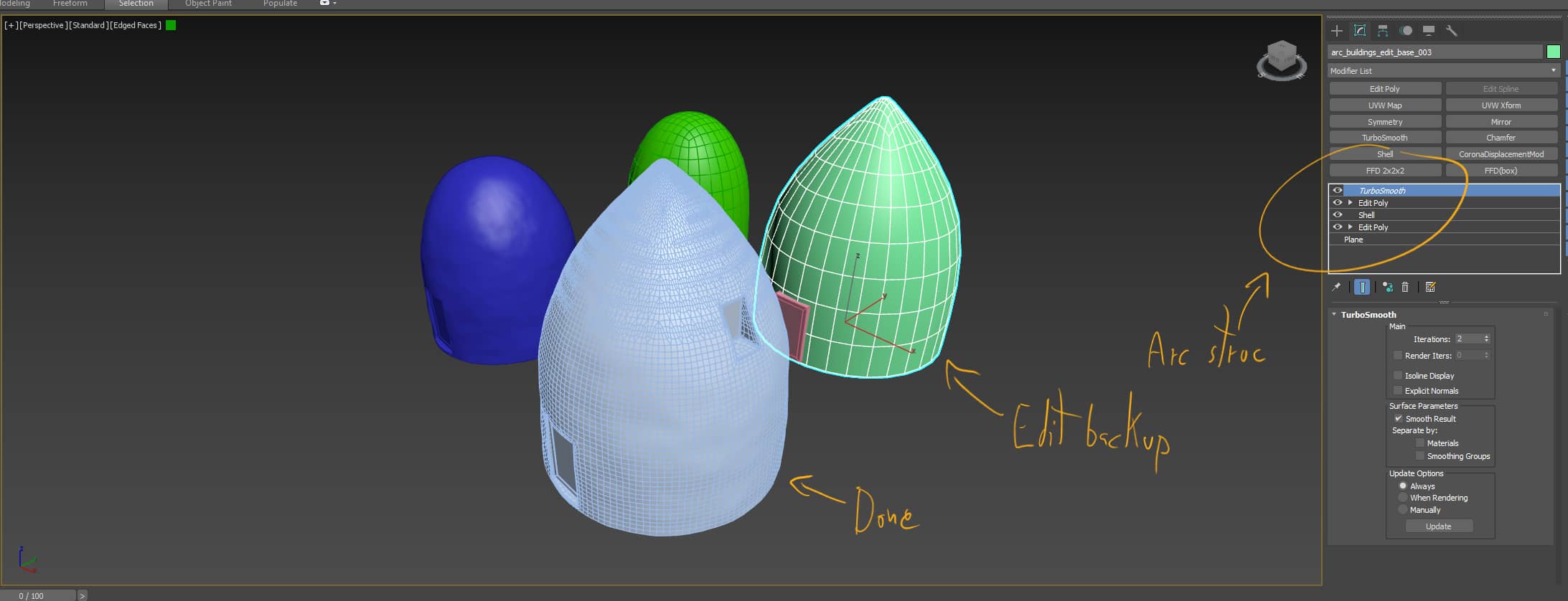Open the Utilities wrench panel
The width and height of the screenshot is (1568, 601).
click(x=1451, y=31)
